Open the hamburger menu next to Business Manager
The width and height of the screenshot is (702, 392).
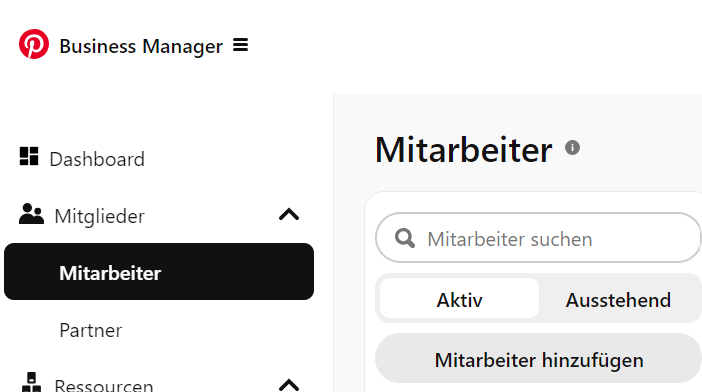pyautogui.click(x=240, y=45)
